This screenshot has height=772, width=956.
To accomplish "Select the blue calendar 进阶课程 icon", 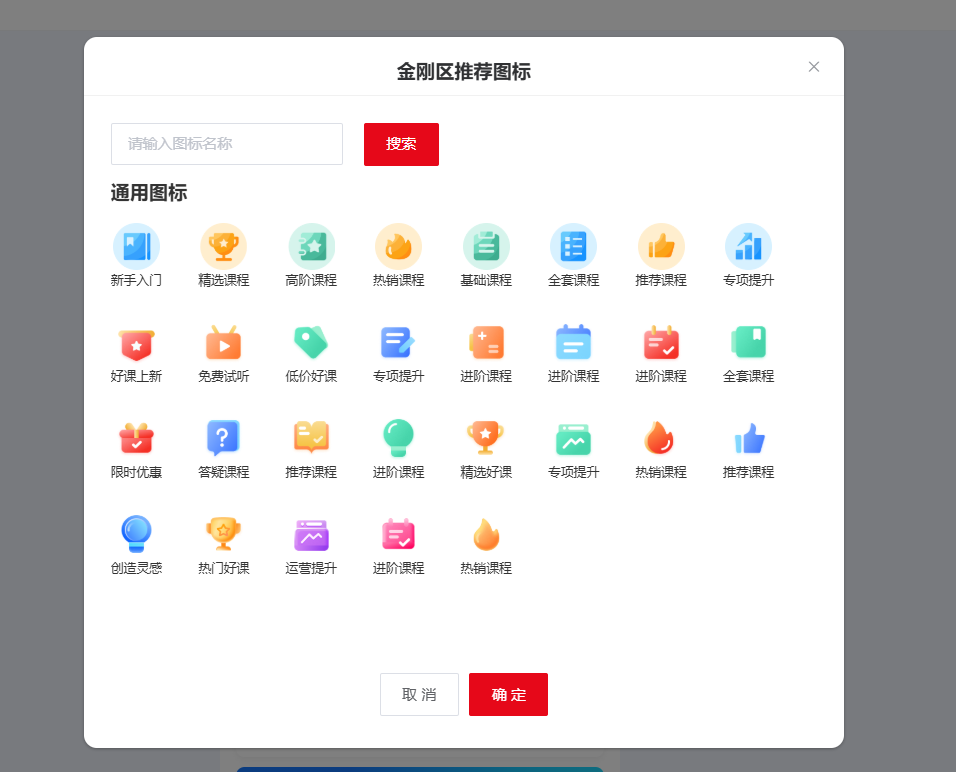I will [574, 343].
